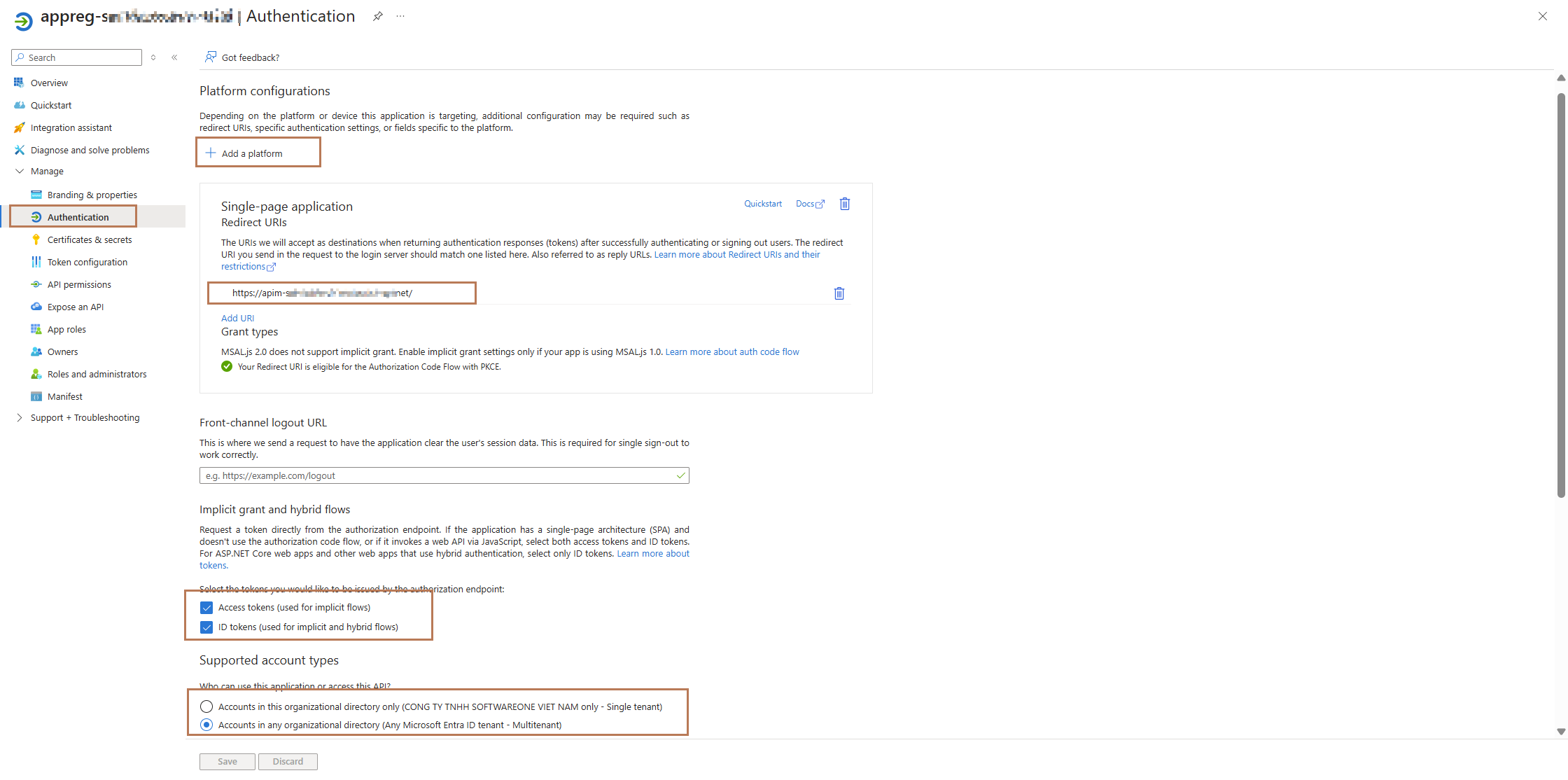
Task: Click the Manifest icon
Action: (x=36, y=396)
